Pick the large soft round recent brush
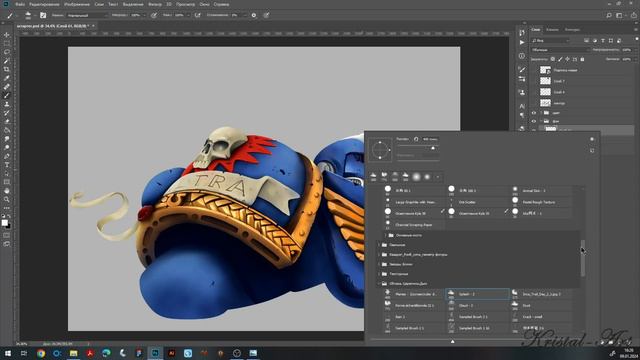 pyautogui.click(x=416, y=177)
